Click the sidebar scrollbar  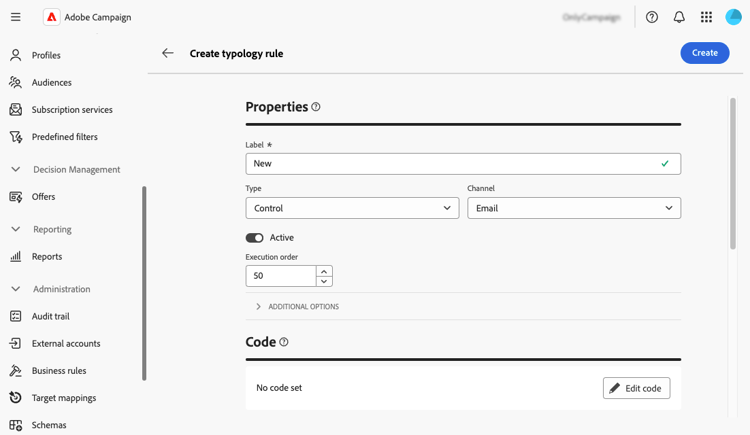[144, 282]
